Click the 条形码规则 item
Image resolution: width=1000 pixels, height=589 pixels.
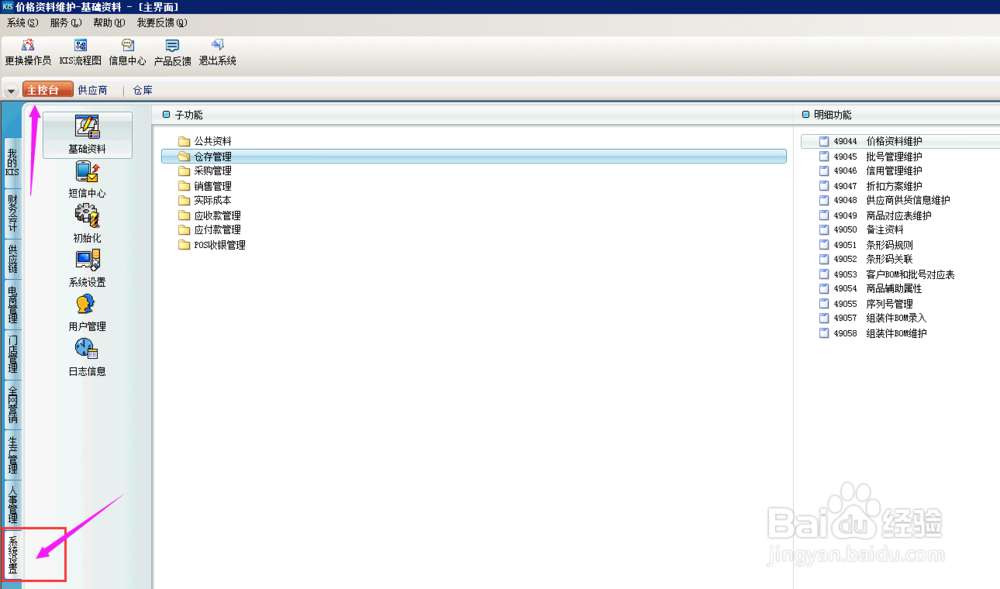point(889,245)
